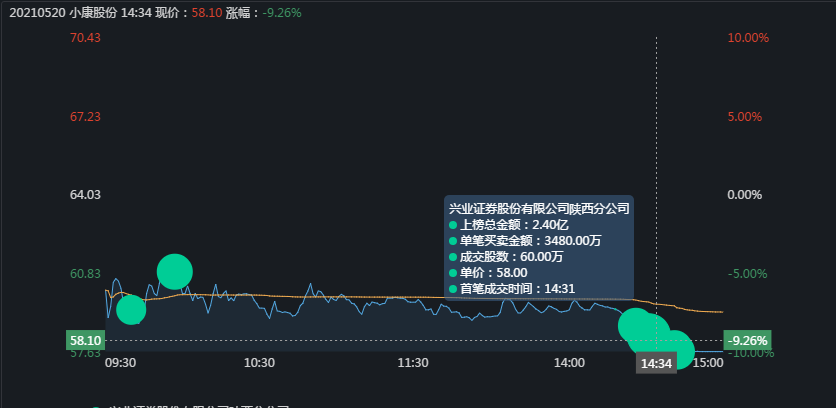Click the green -9.26% change value in header
The height and width of the screenshot is (408, 836).
pyautogui.click(x=282, y=13)
